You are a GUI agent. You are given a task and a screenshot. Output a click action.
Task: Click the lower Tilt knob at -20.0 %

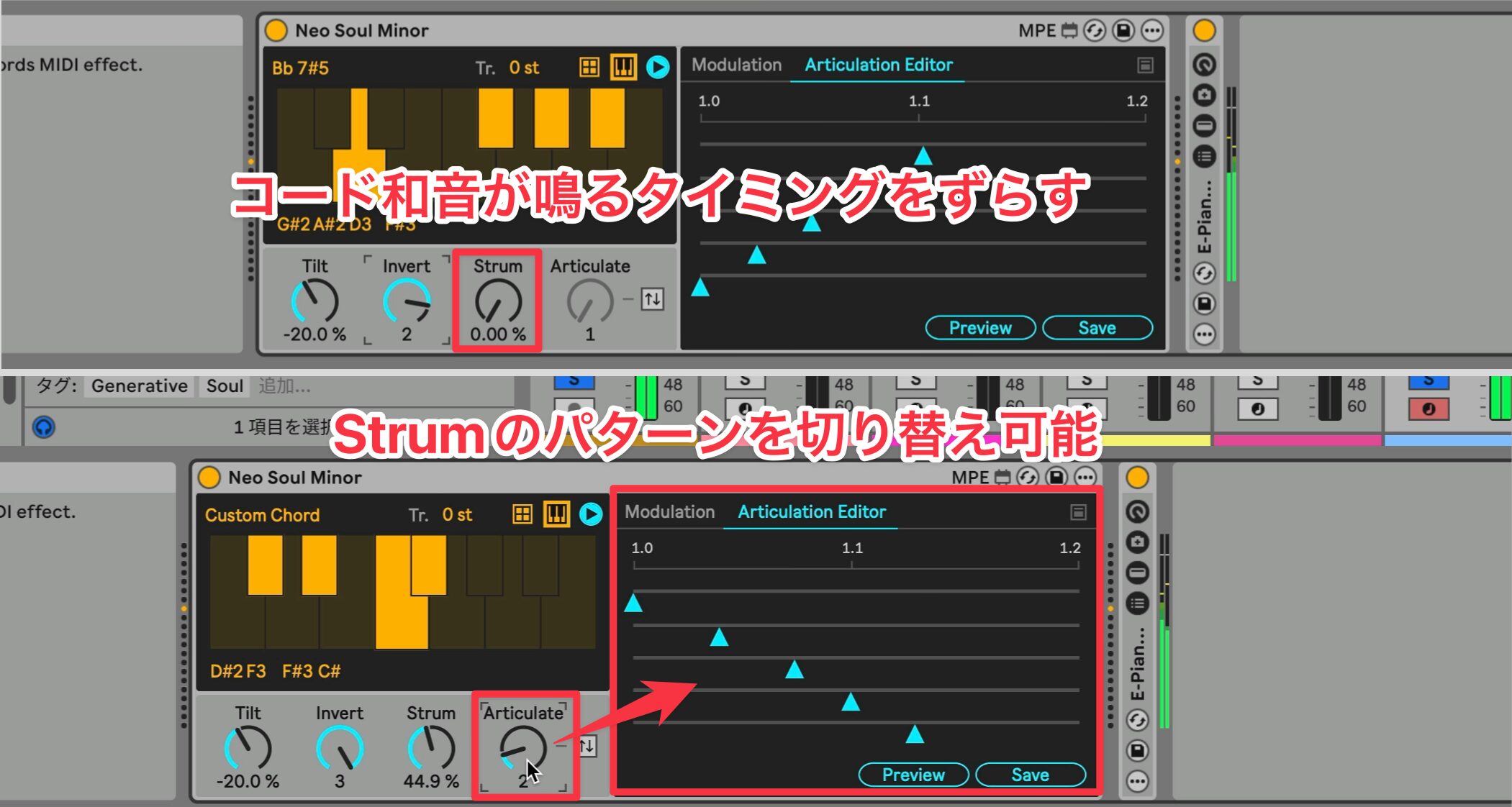pyautogui.click(x=248, y=748)
